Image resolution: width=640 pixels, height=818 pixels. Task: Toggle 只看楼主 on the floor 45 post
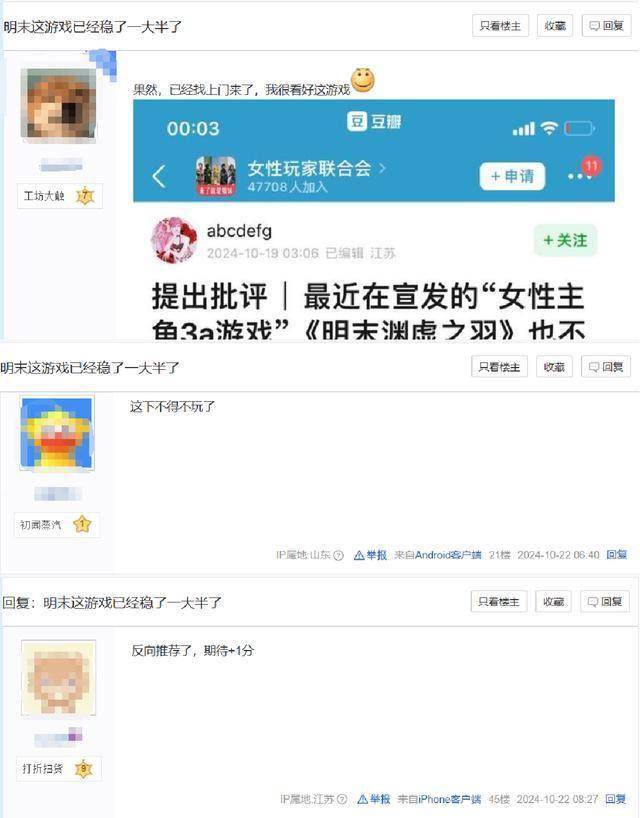499,602
